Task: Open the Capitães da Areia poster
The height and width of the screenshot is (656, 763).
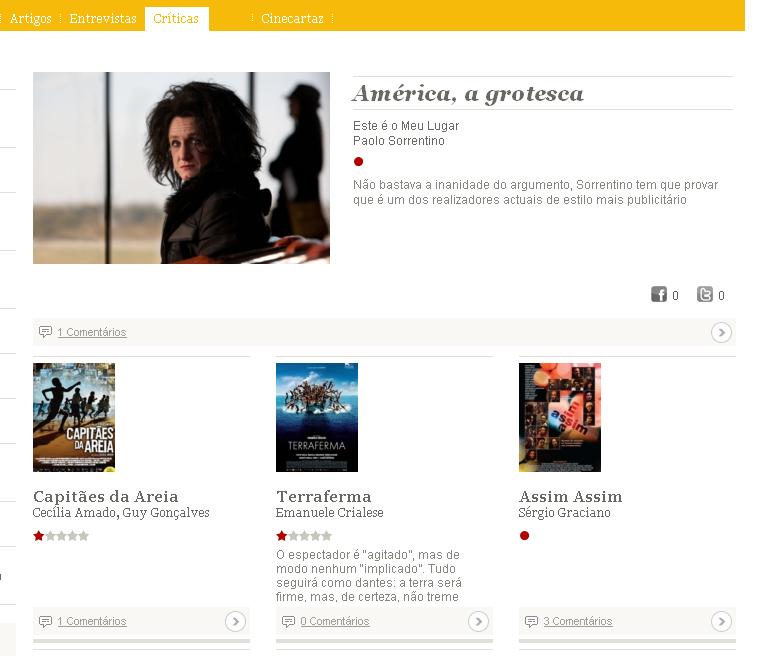Action: [x=74, y=417]
